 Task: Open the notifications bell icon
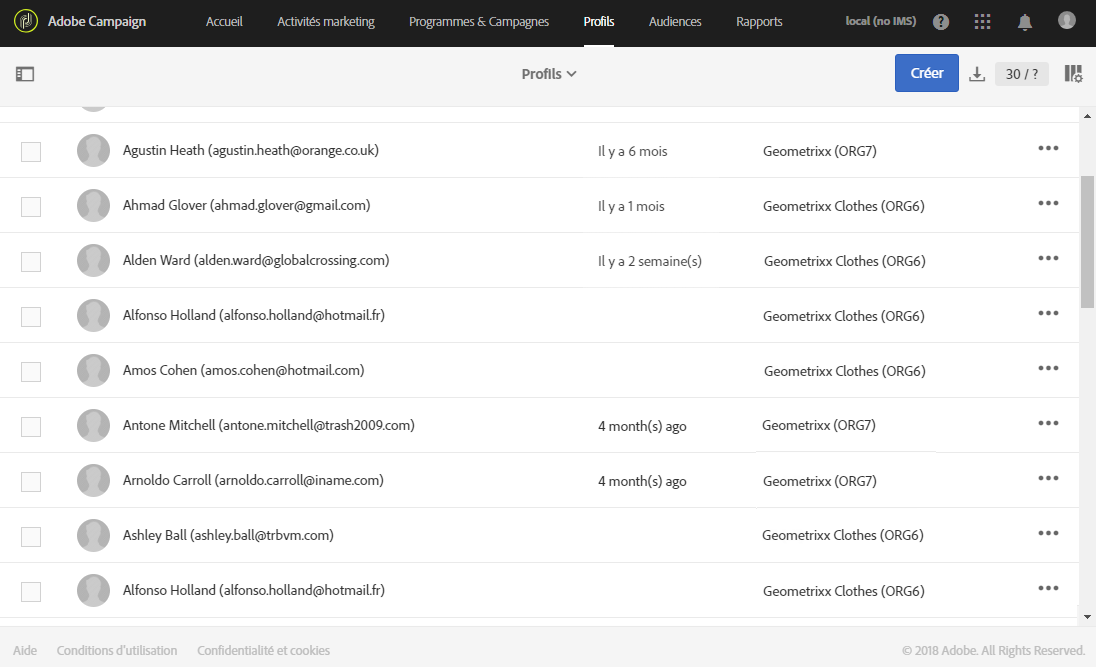point(1025,22)
